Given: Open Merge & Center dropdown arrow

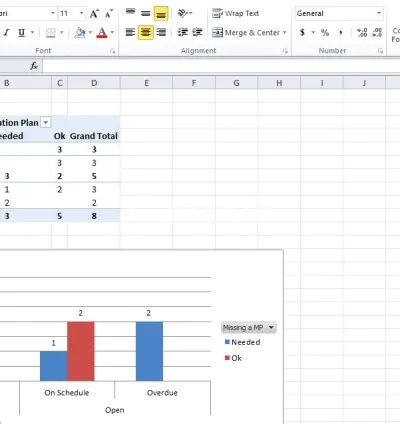Looking at the screenshot, I should [x=285, y=33].
